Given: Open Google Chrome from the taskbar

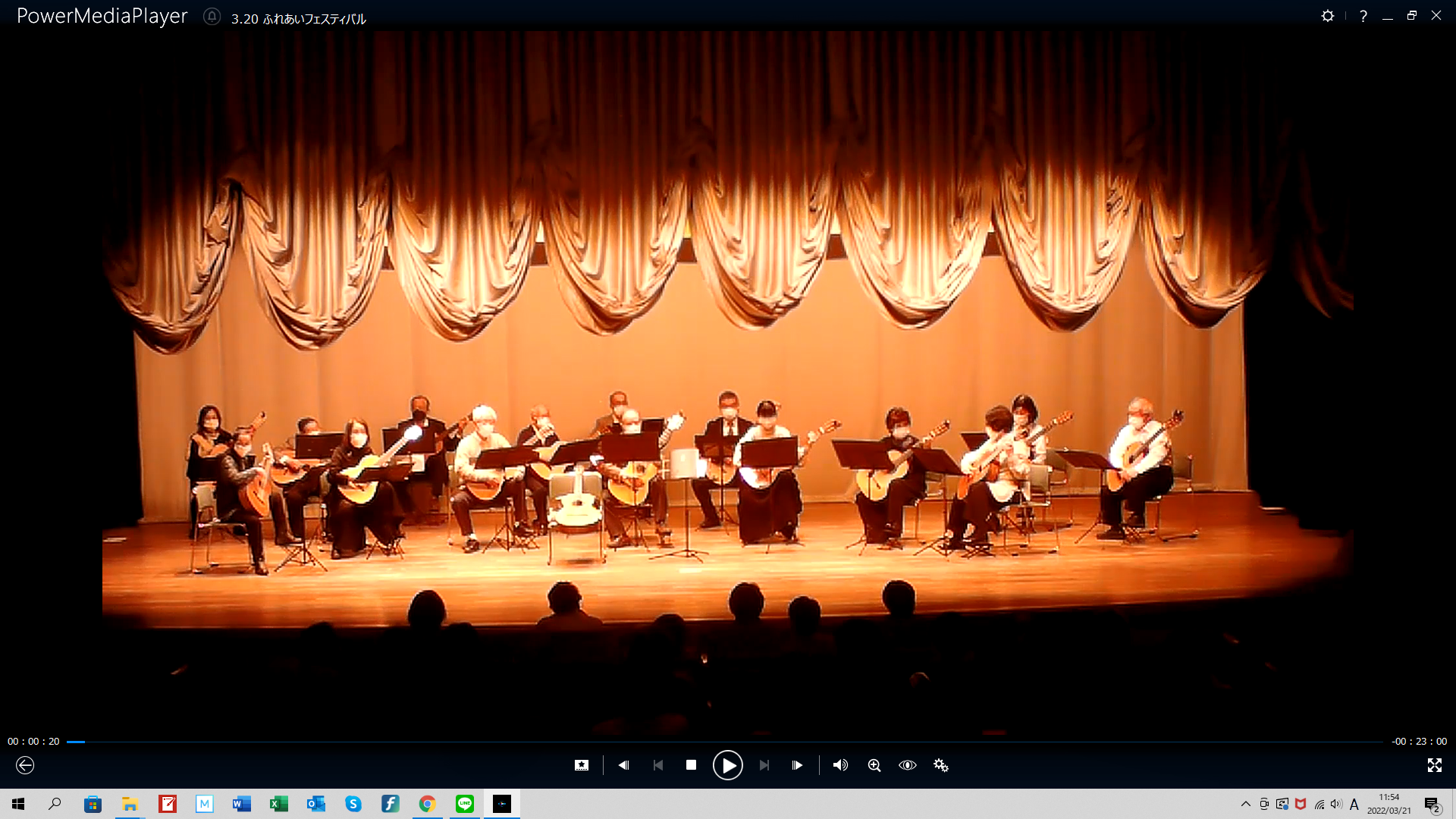Looking at the screenshot, I should (428, 804).
